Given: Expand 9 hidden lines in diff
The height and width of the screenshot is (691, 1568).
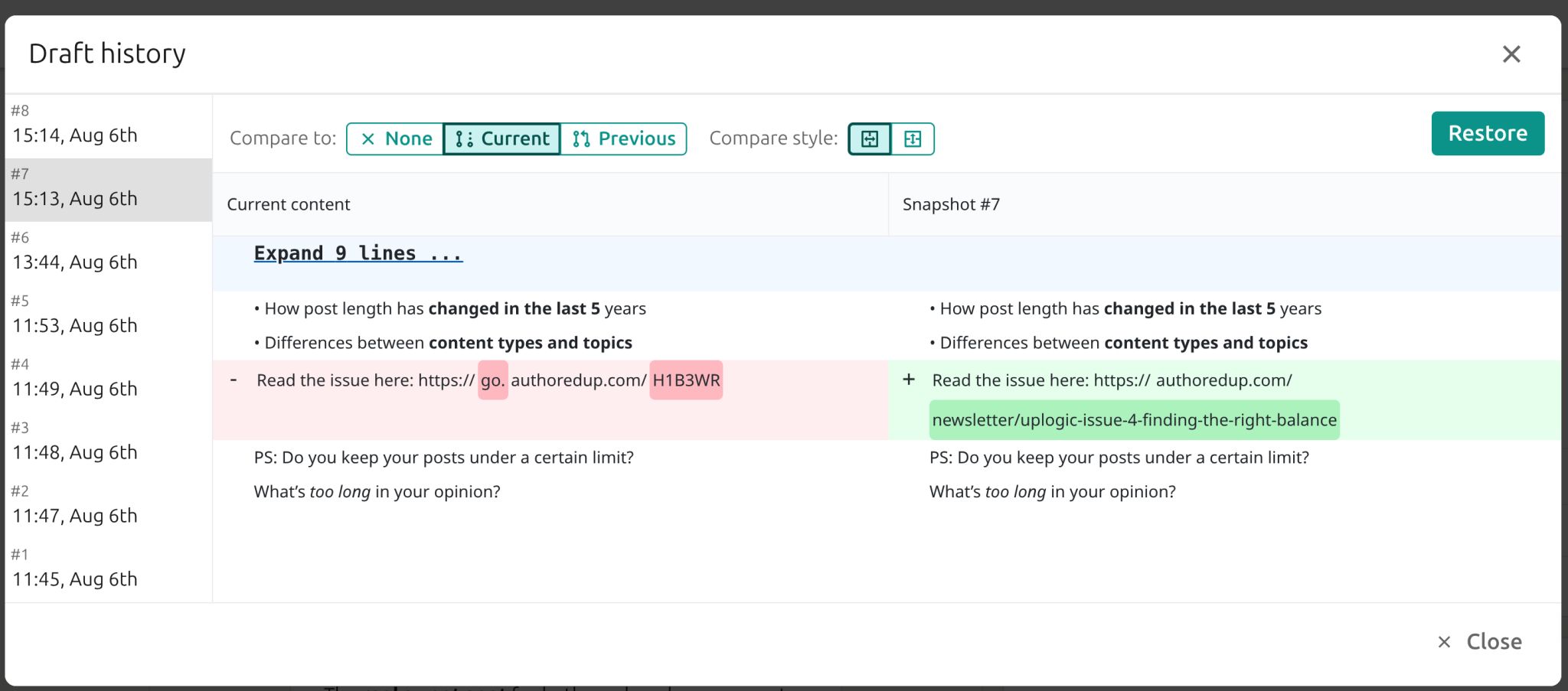Looking at the screenshot, I should (358, 253).
